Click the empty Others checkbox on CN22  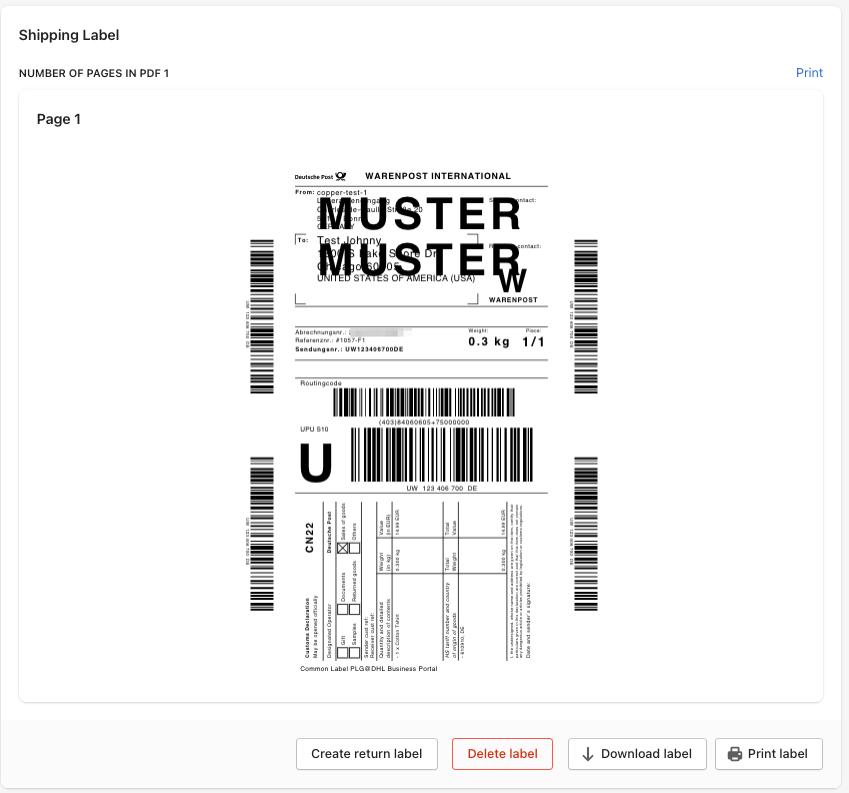354,548
